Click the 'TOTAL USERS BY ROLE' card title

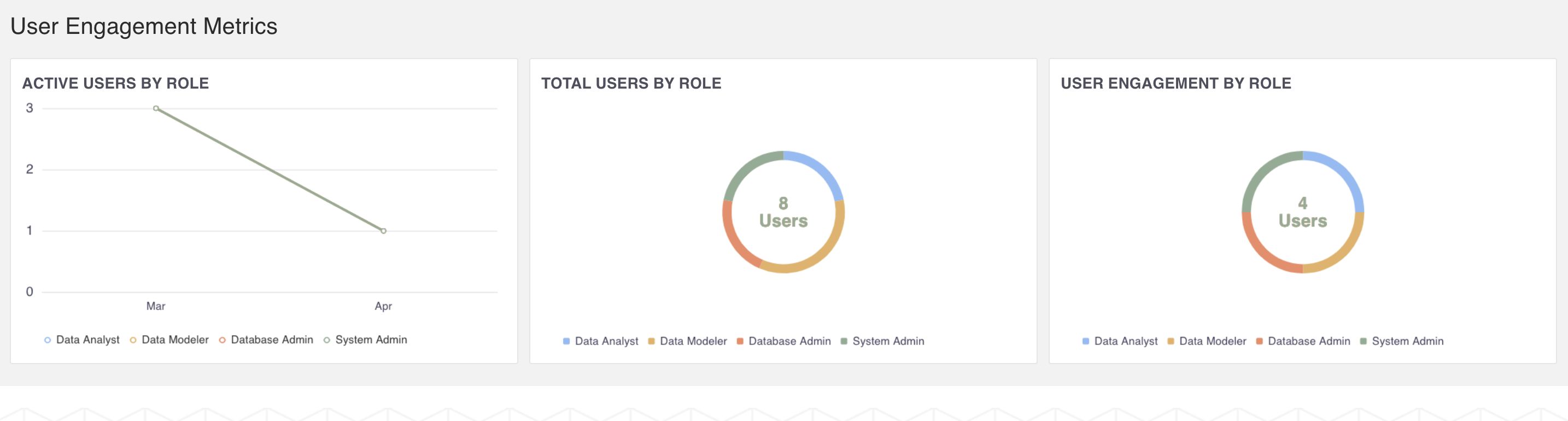(x=631, y=83)
